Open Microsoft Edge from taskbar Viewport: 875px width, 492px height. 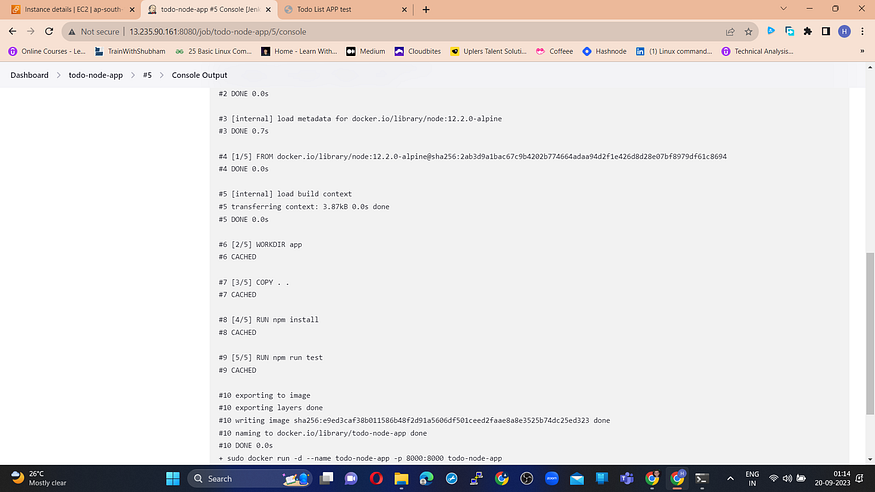click(x=426, y=479)
